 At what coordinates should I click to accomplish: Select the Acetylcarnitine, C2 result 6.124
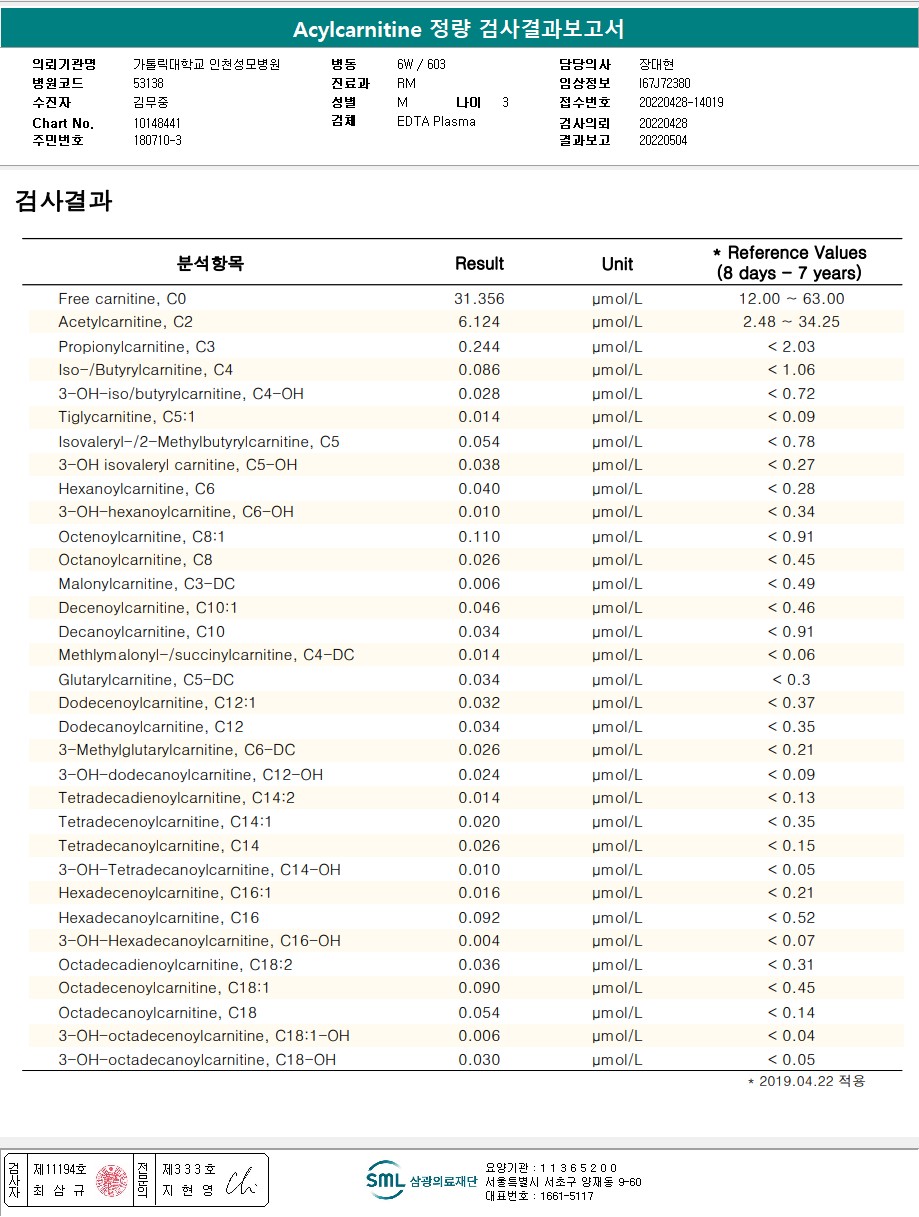coord(479,322)
